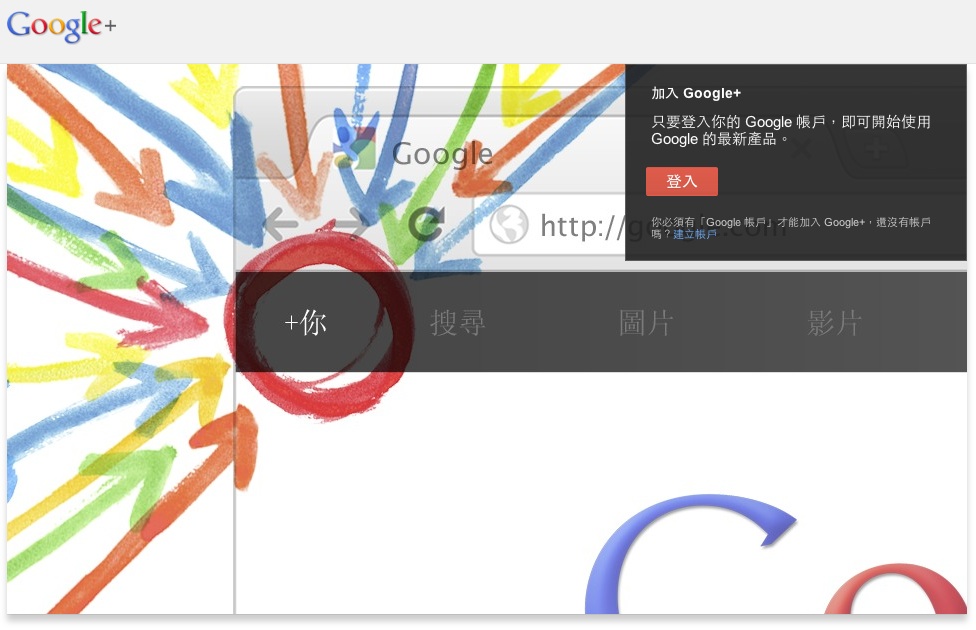Switch to the 影片 tab
Image resolution: width=976 pixels, height=630 pixels.
coord(834,322)
